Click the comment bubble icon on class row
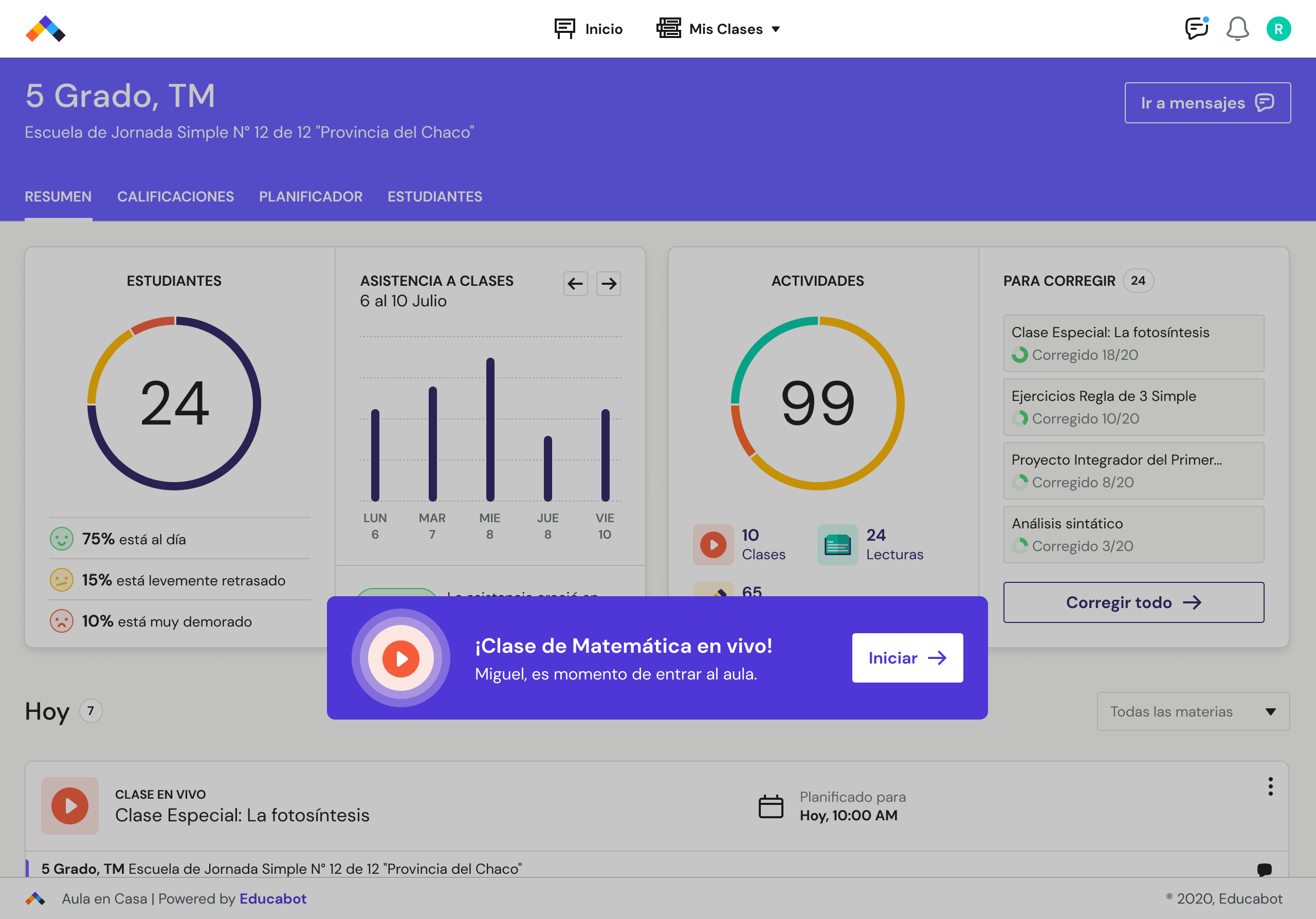This screenshot has width=1316, height=919. tap(1264, 869)
